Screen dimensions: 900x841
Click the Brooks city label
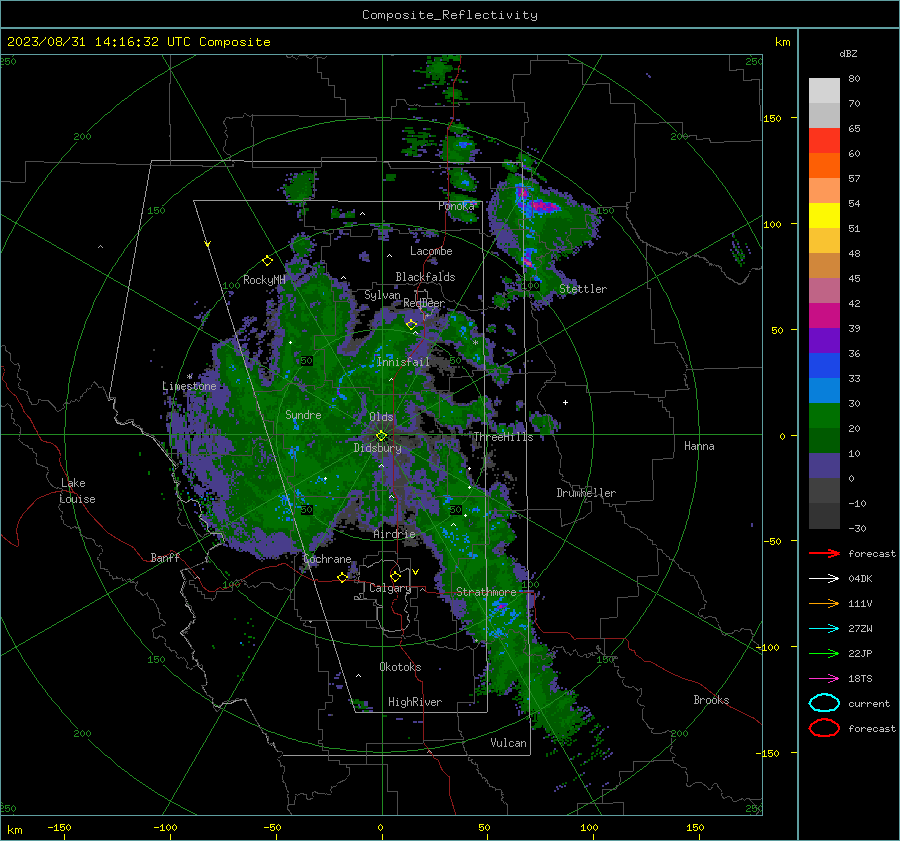coord(711,700)
